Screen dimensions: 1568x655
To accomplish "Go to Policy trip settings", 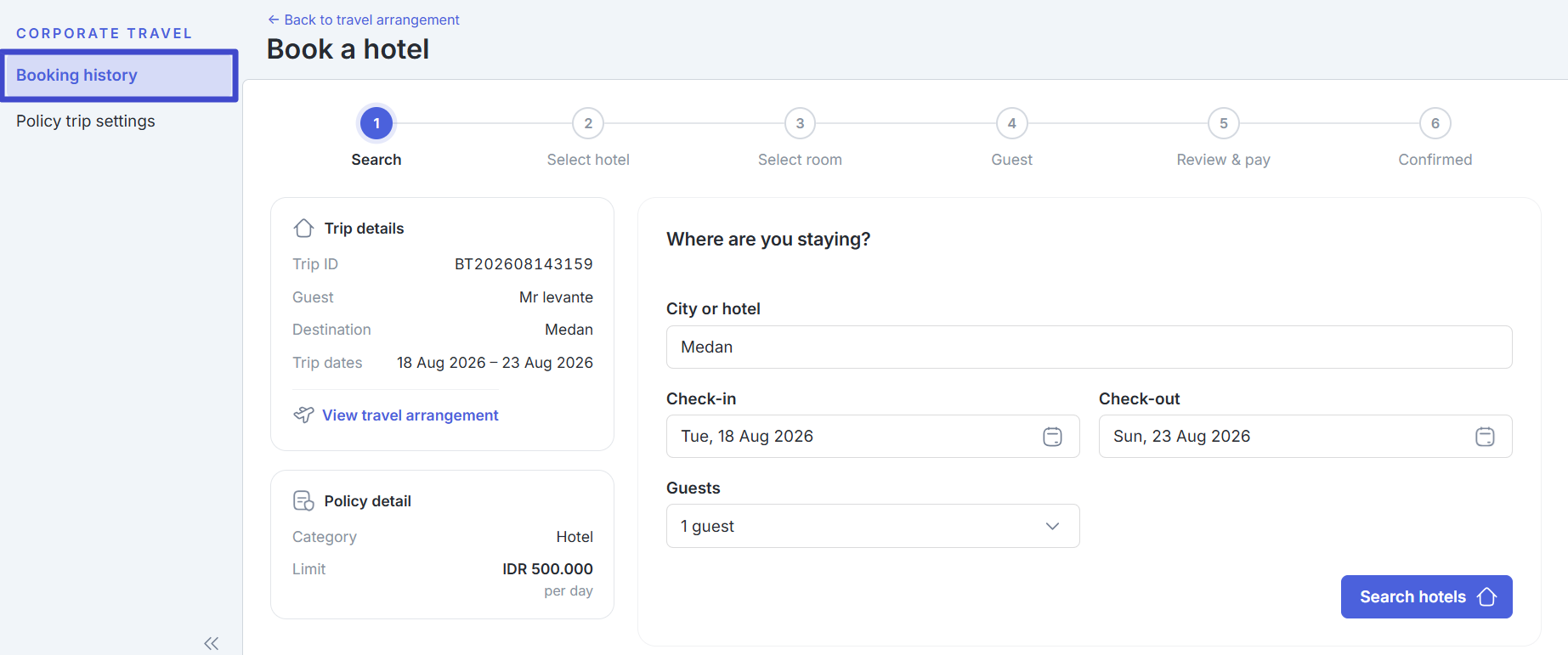I will 86,121.
